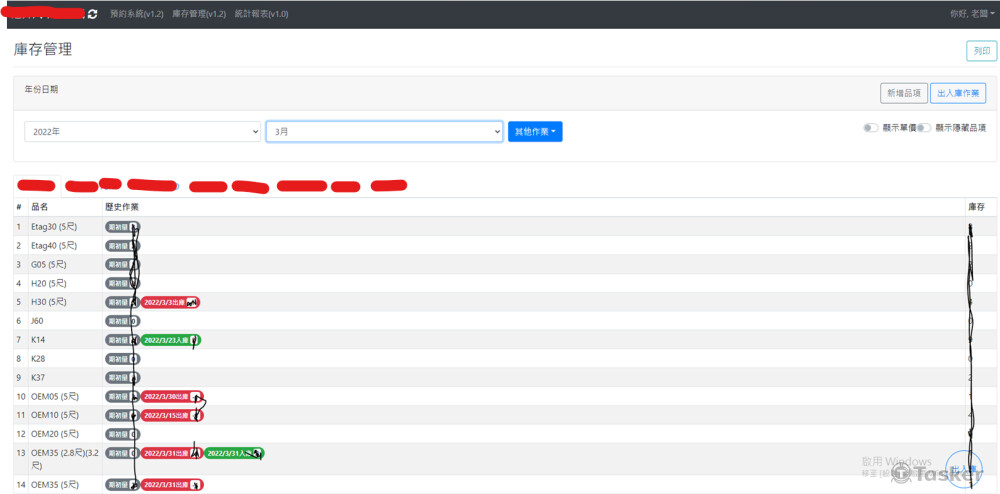Toggle the 顯示單價 switch
Image resolution: width=1000 pixels, height=494 pixels.
(x=871, y=128)
